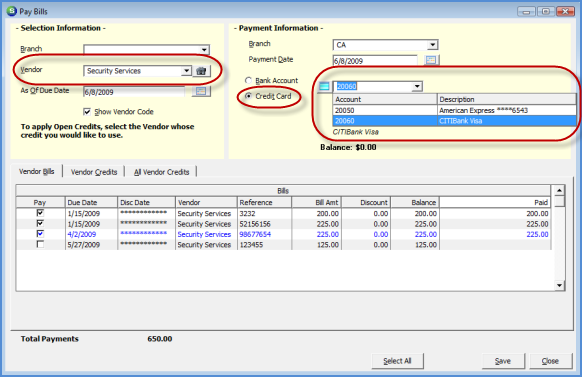Click the Balance column header

coord(415,202)
